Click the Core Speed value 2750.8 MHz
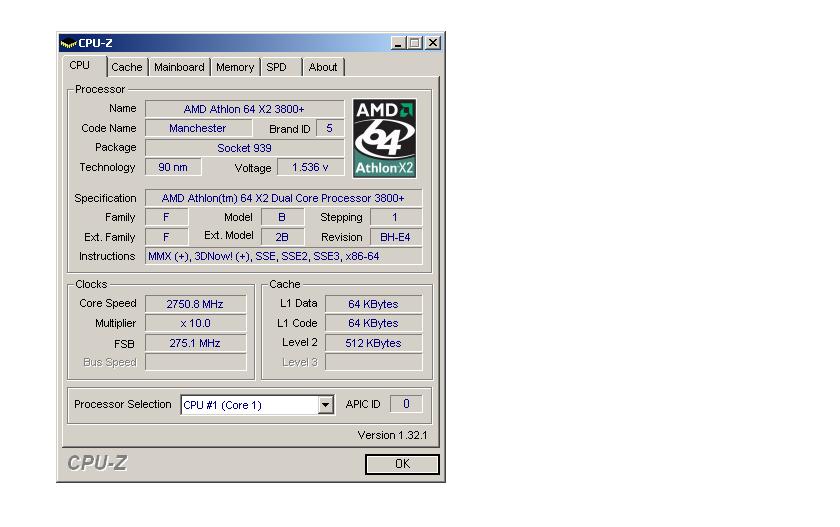Viewport: 840px width, 527px height. [x=196, y=304]
